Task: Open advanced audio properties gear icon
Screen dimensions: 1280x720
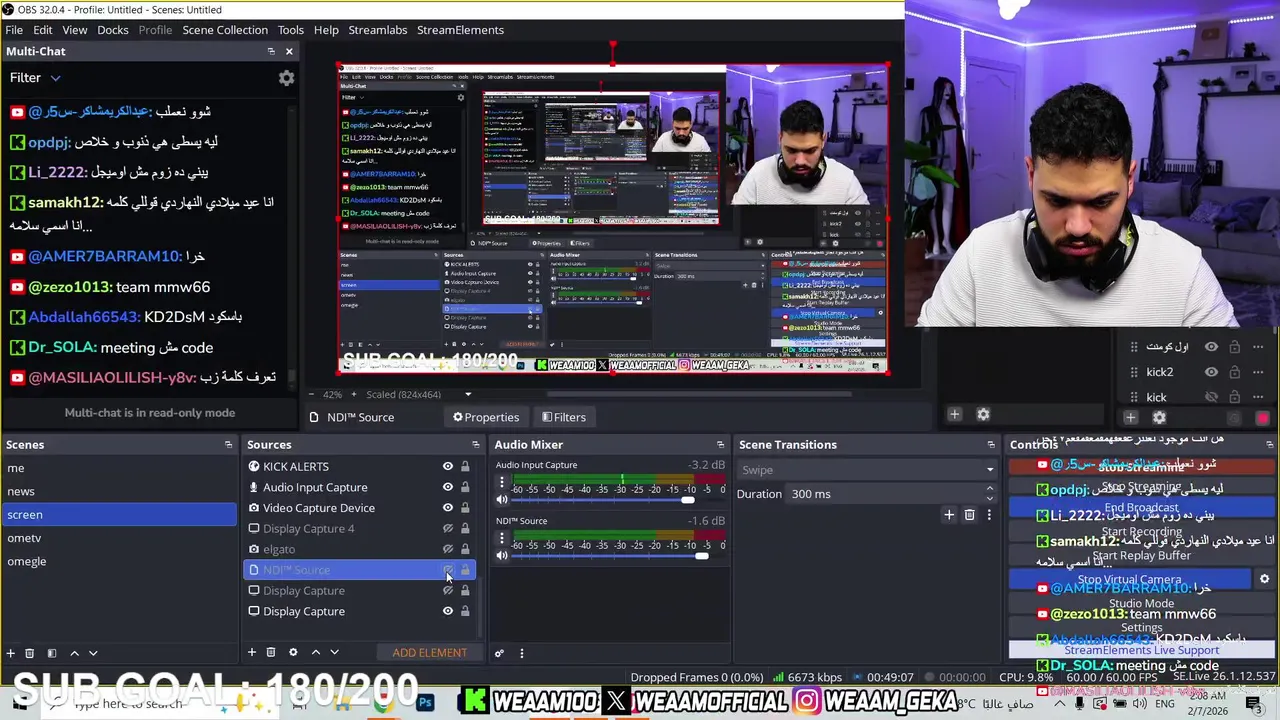Action: 499,653
